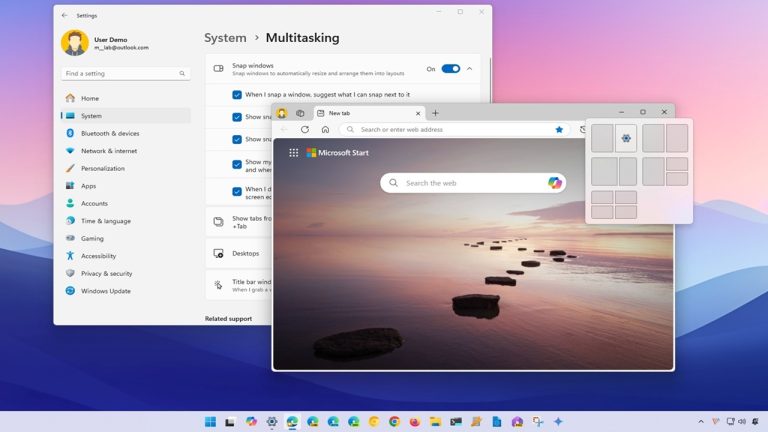Show hidden icons chevron in system tray
This screenshot has height=432, width=768.
pos(701,421)
